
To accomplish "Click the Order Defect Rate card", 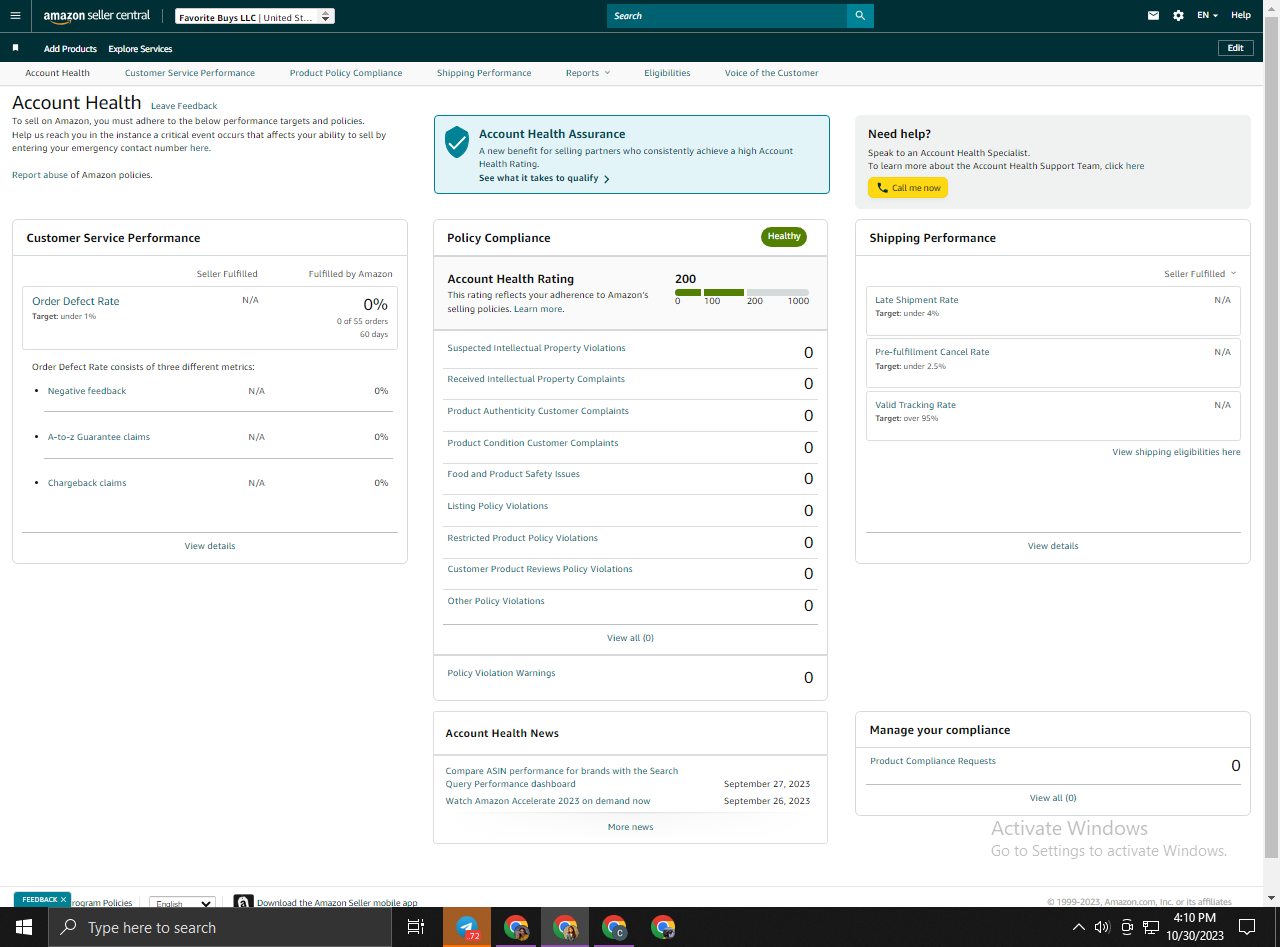I will tap(210, 318).
